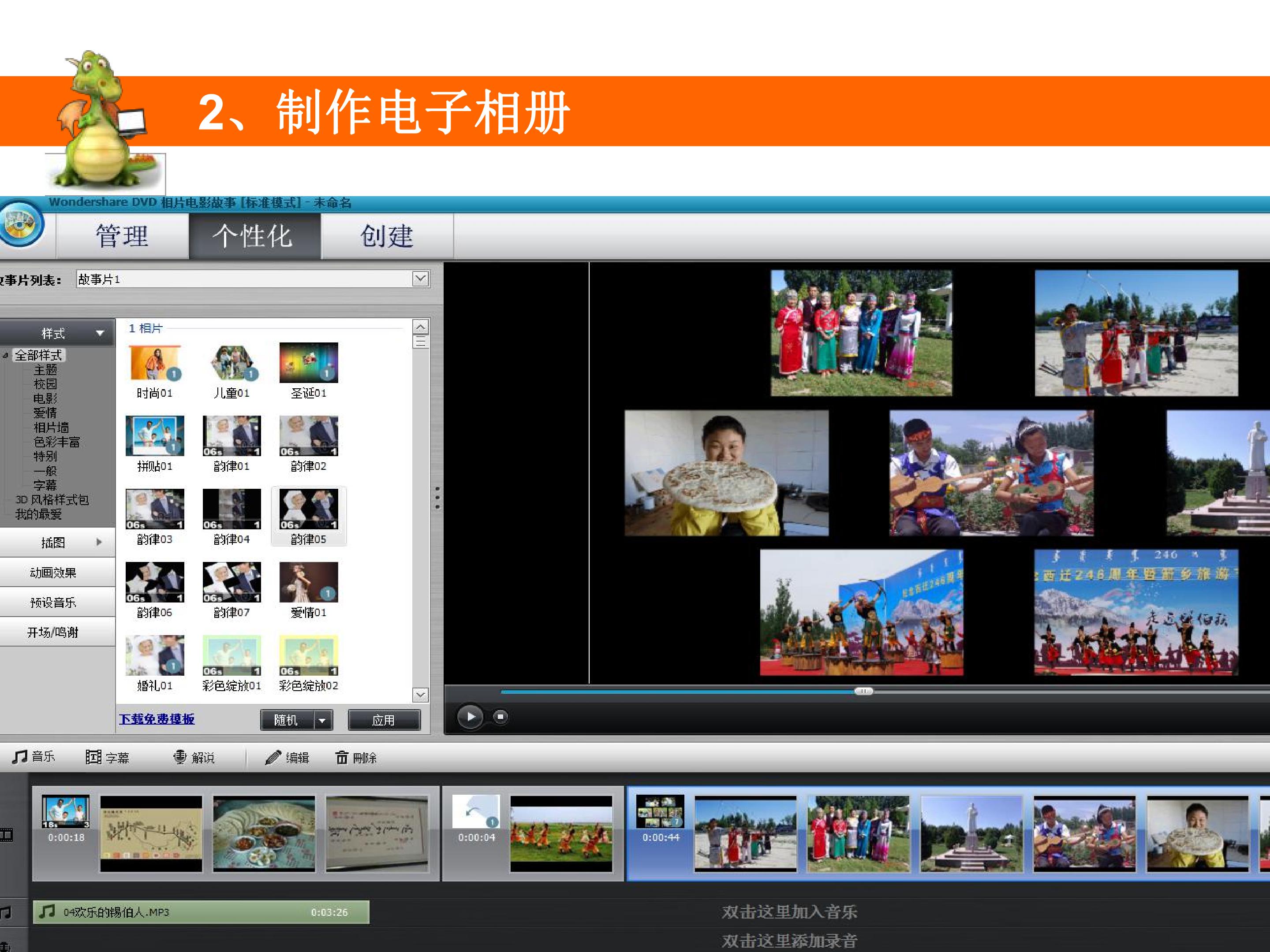This screenshot has width=1270, height=952.
Task: Open the 开场/鸣谢 panel
Action: [57, 632]
